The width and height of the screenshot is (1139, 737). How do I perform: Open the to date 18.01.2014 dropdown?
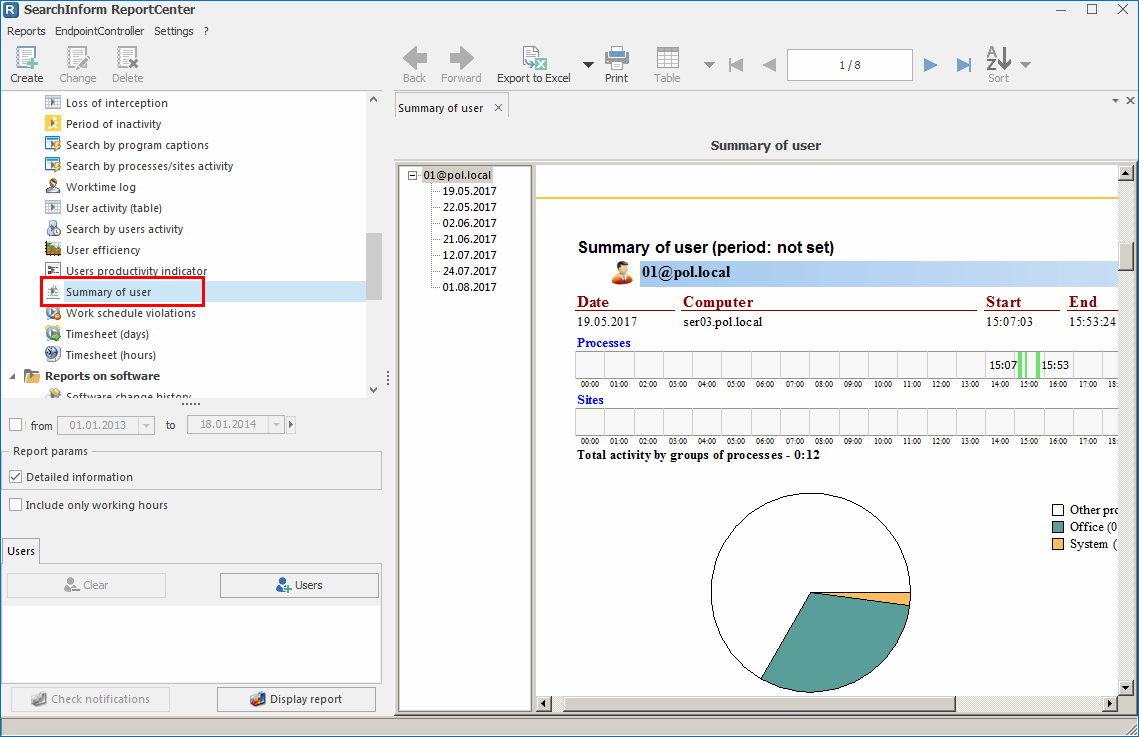pyautogui.click(x=276, y=425)
